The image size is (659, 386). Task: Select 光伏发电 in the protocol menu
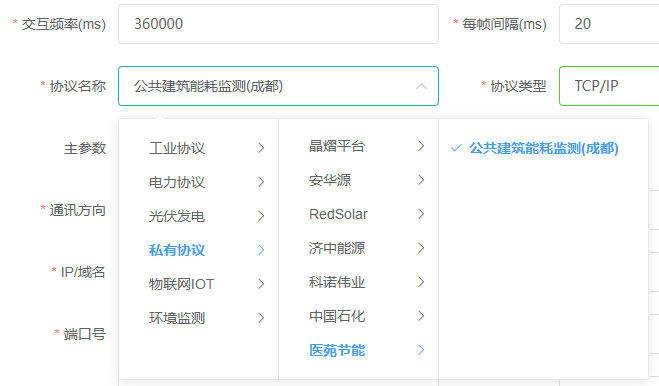(198, 216)
